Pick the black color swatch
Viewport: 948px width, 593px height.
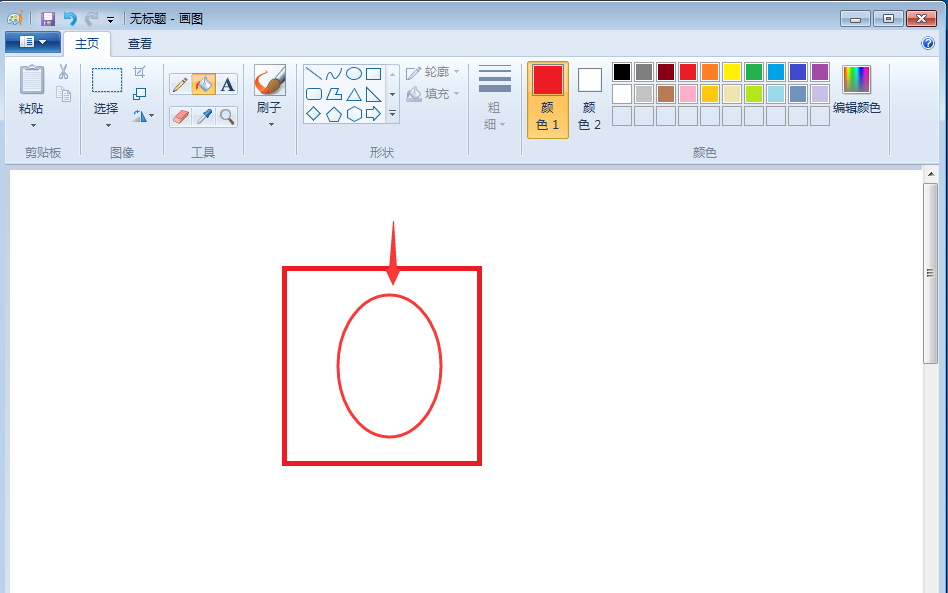622,72
